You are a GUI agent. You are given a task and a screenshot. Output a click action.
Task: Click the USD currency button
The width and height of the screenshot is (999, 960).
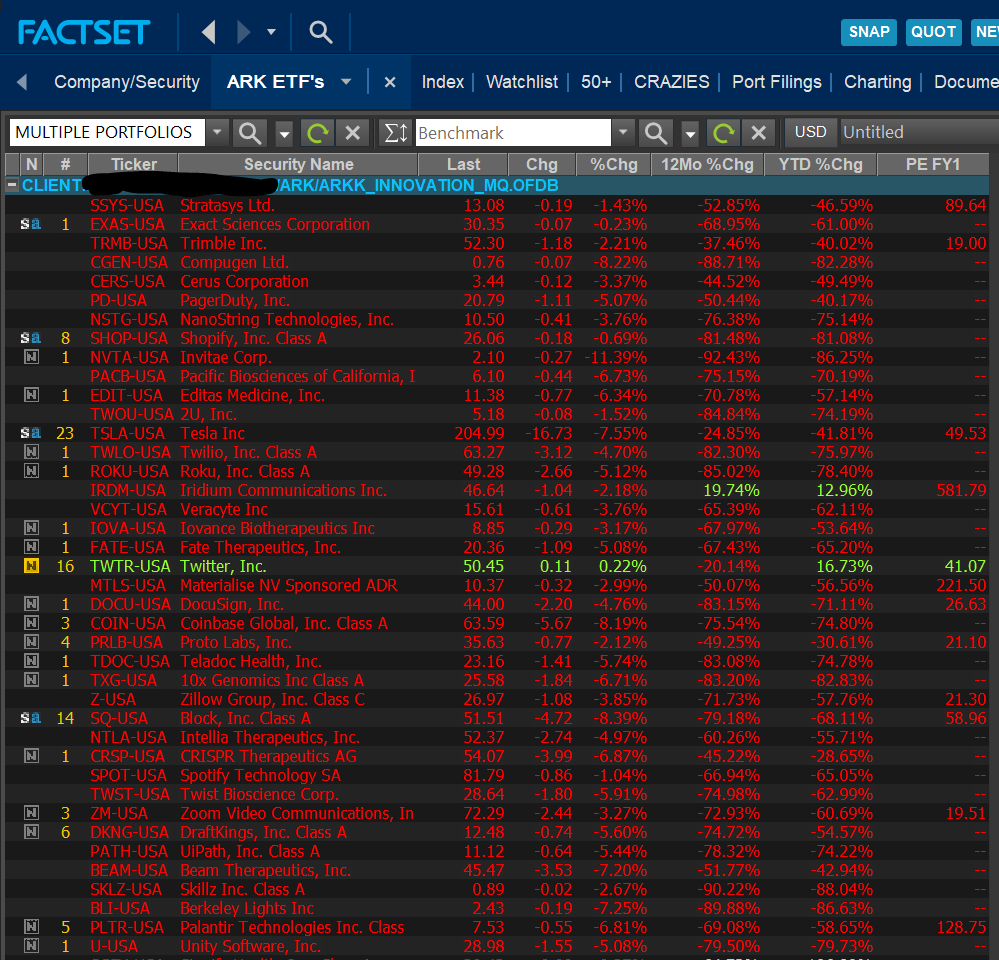[810, 132]
